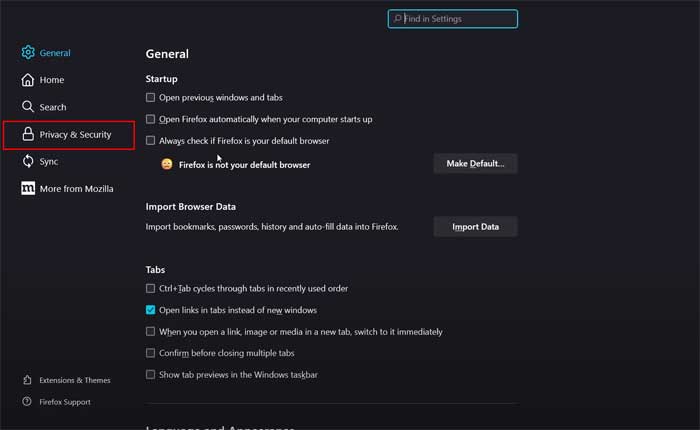
Task: Click the Search magnifier icon in sidebar
Action: [28, 107]
